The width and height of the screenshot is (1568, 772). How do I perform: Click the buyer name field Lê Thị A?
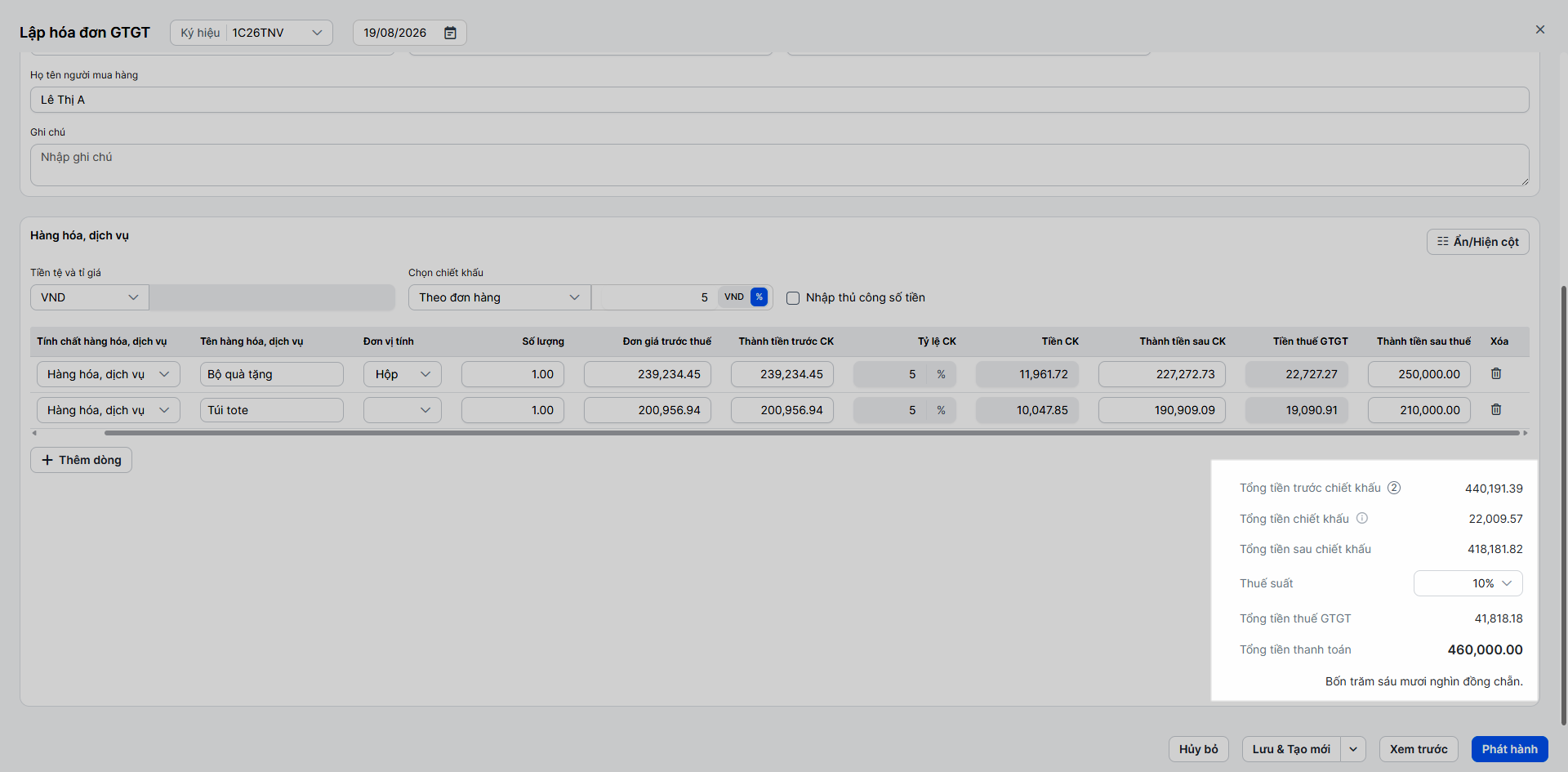click(x=780, y=100)
